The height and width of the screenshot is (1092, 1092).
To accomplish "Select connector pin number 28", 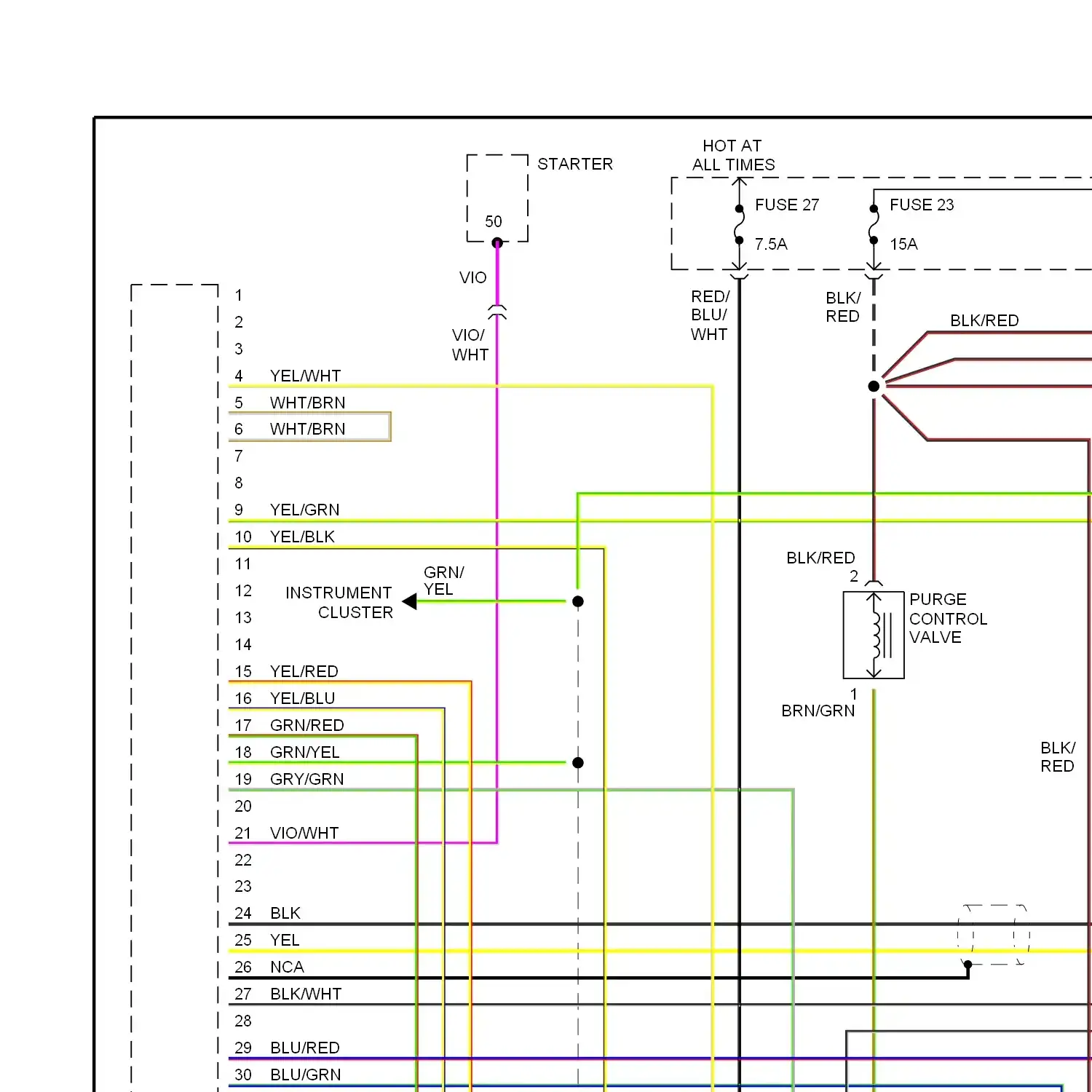I will point(243,1021).
